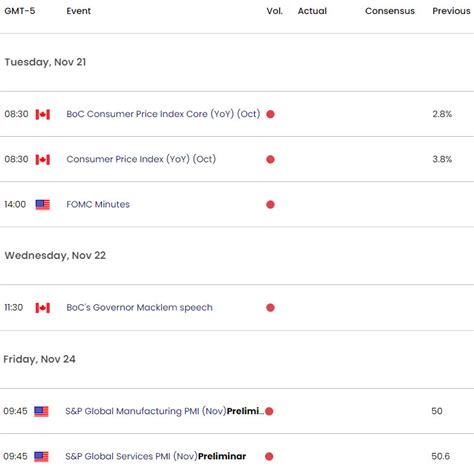Viewport: 474px width, 474px height.
Task: Click the US flag beside S&P Global Services PMI
Action: pos(41,456)
